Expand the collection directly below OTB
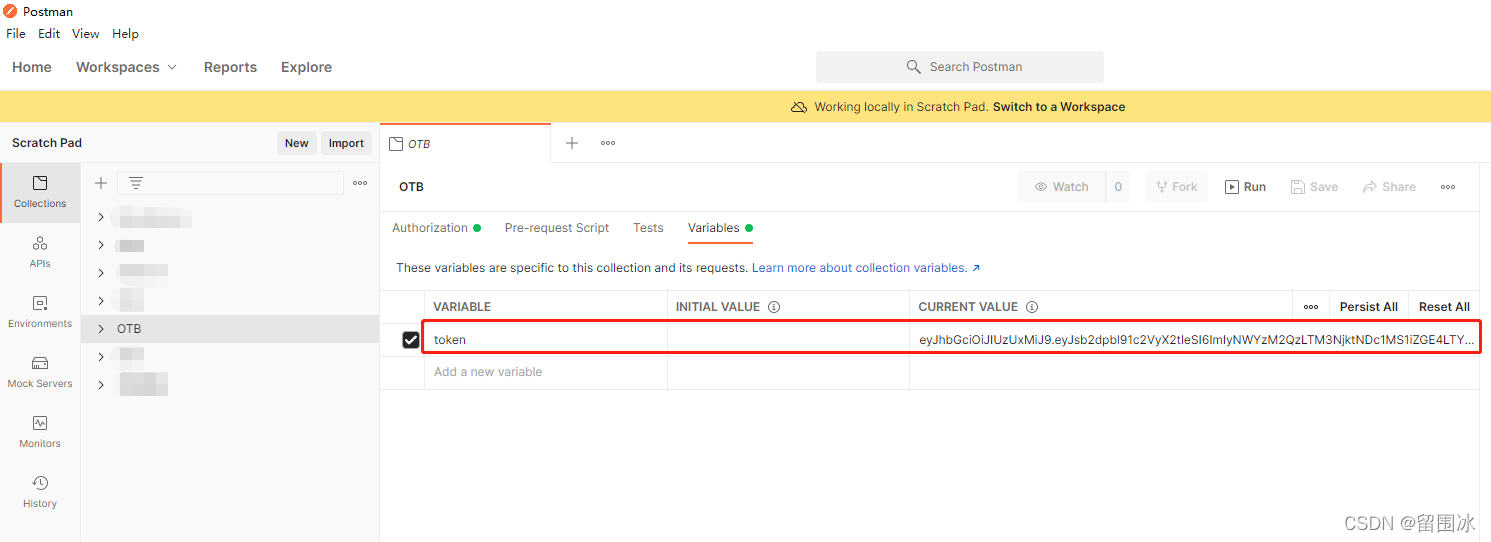1491x542 pixels. [x=101, y=357]
